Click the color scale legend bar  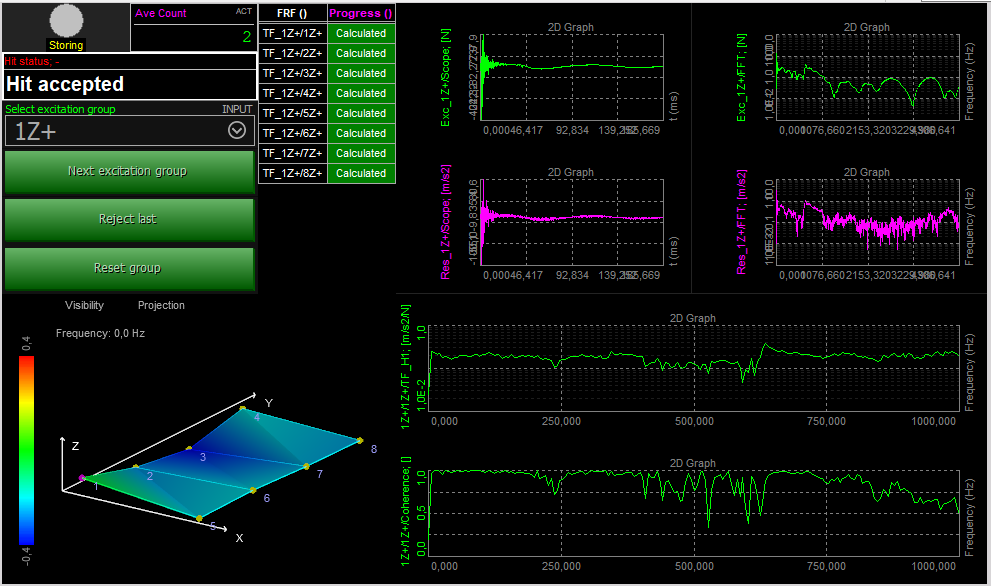click(x=26, y=450)
